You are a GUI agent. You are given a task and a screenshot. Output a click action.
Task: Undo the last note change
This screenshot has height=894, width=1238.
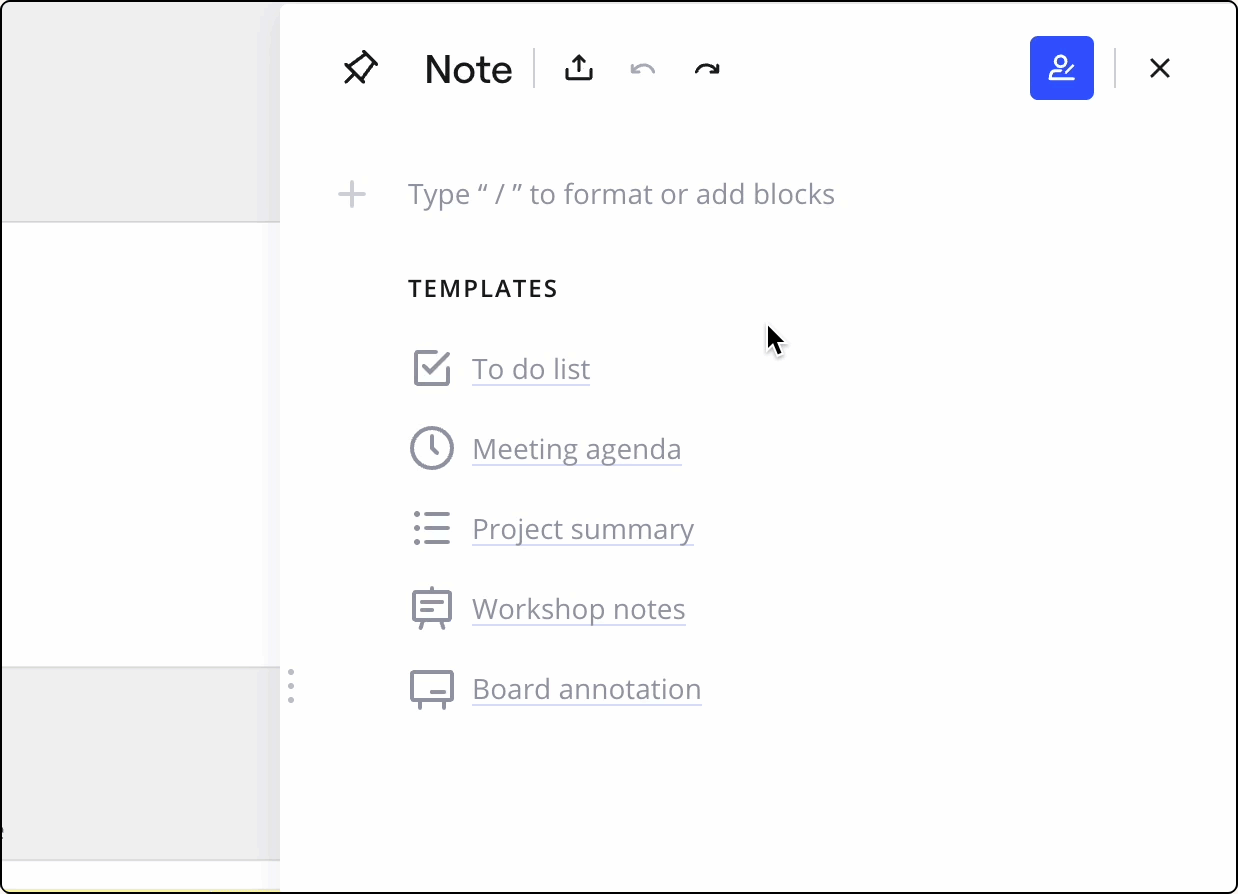[642, 69]
